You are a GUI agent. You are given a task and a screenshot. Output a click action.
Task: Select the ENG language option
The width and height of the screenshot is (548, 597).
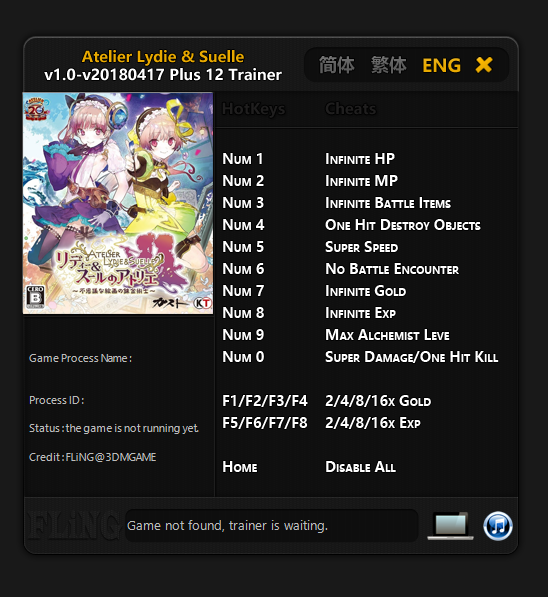[x=441, y=65]
